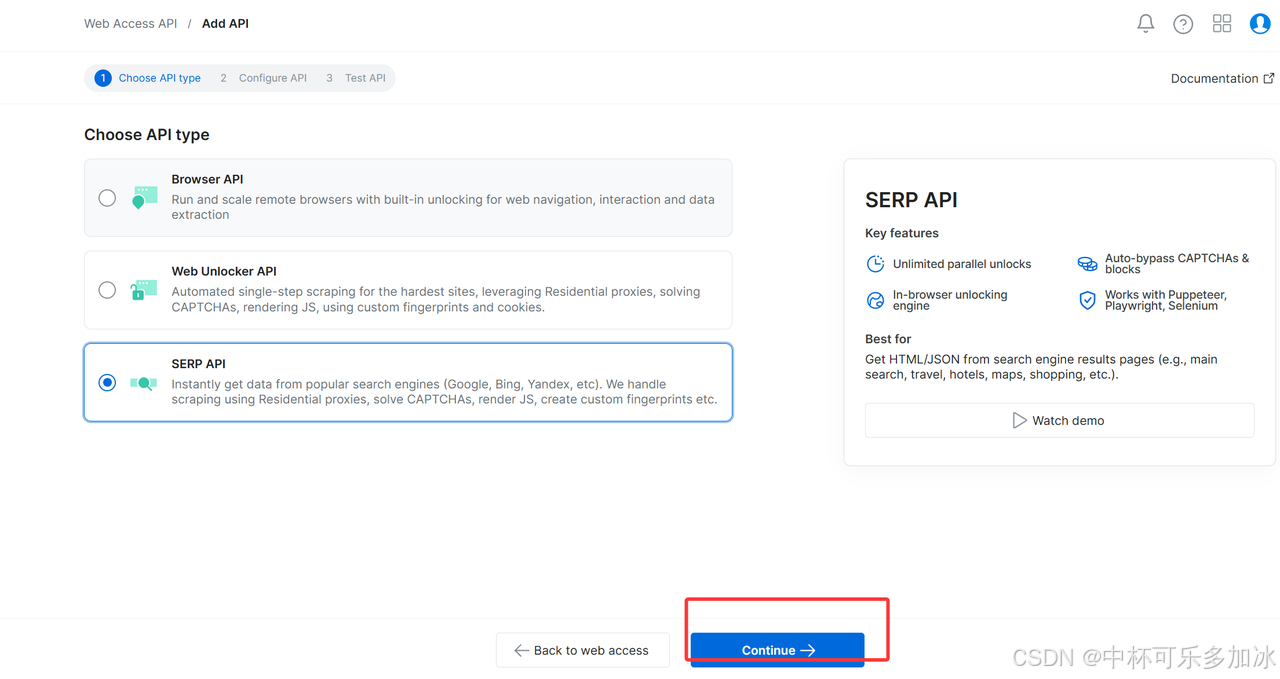Click the Browser API illustration icon
The image size is (1280, 679).
tap(144, 197)
